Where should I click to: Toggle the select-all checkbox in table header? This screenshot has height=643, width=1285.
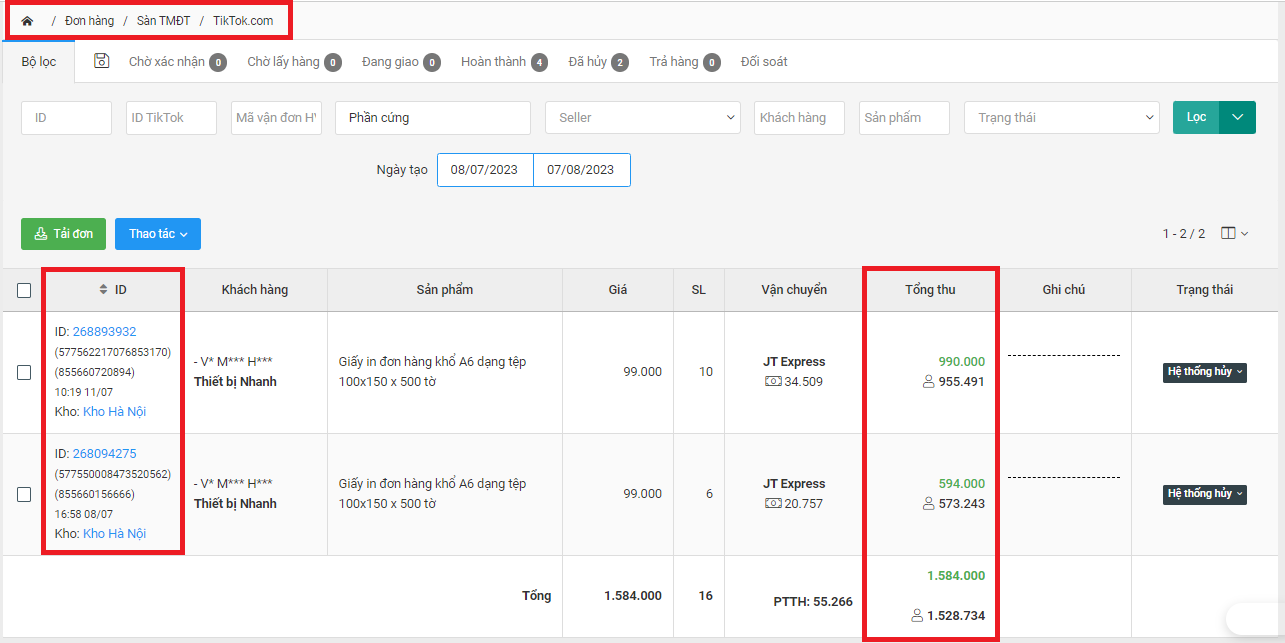point(24,291)
